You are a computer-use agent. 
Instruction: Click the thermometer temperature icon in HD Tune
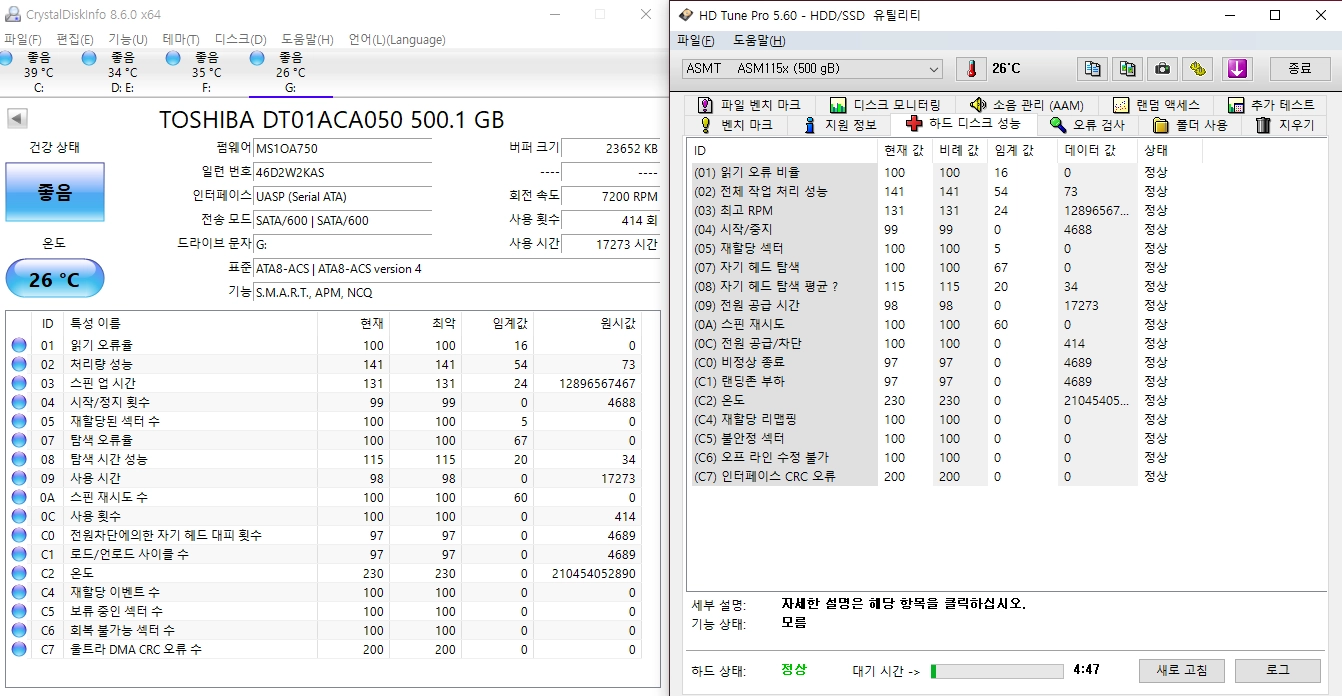[x=970, y=69]
